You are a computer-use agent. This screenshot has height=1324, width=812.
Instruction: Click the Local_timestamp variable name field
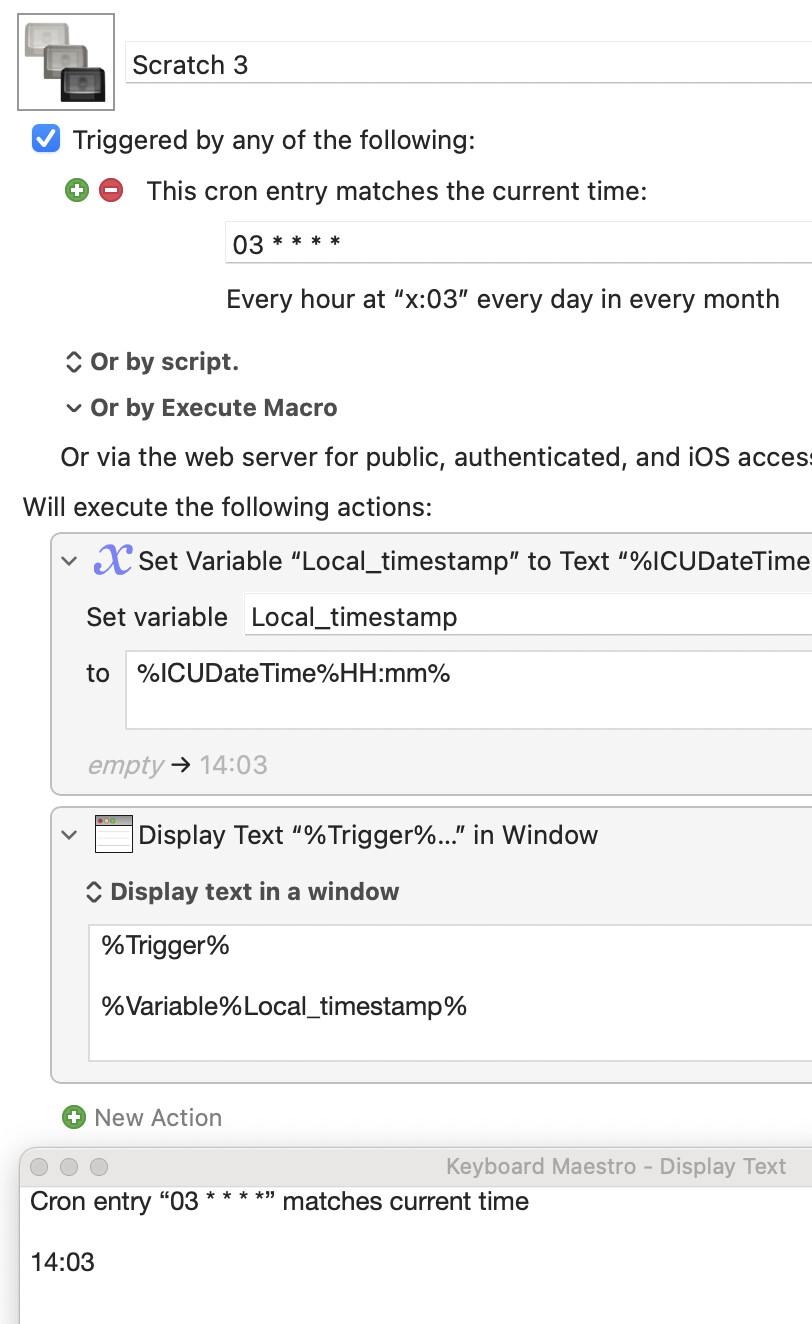(528, 617)
